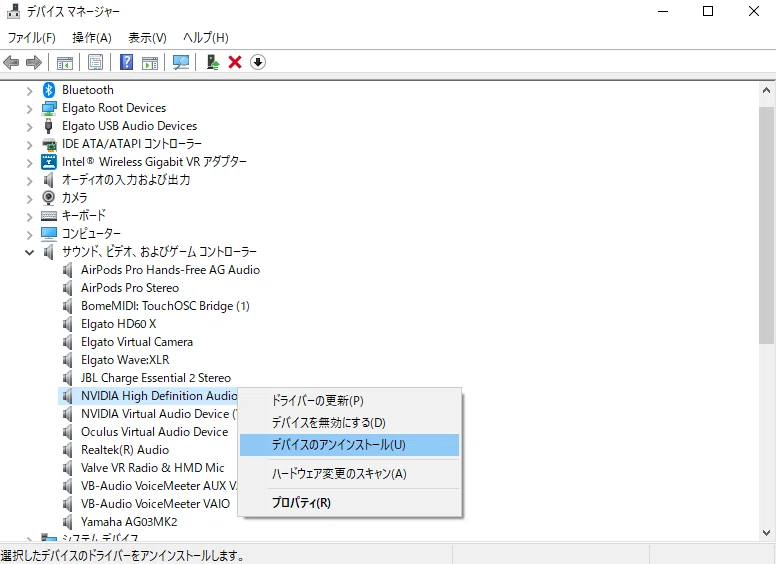Click the Device Manager title bar icon
Image resolution: width=776 pixels, height=564 pixels.
[13, 11]
